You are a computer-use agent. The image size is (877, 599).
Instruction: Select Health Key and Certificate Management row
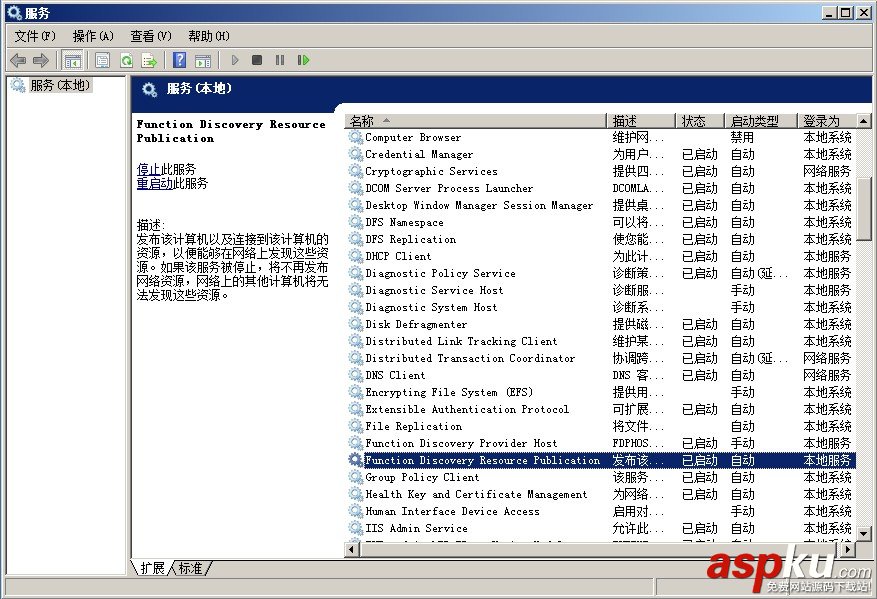[600, 494]
